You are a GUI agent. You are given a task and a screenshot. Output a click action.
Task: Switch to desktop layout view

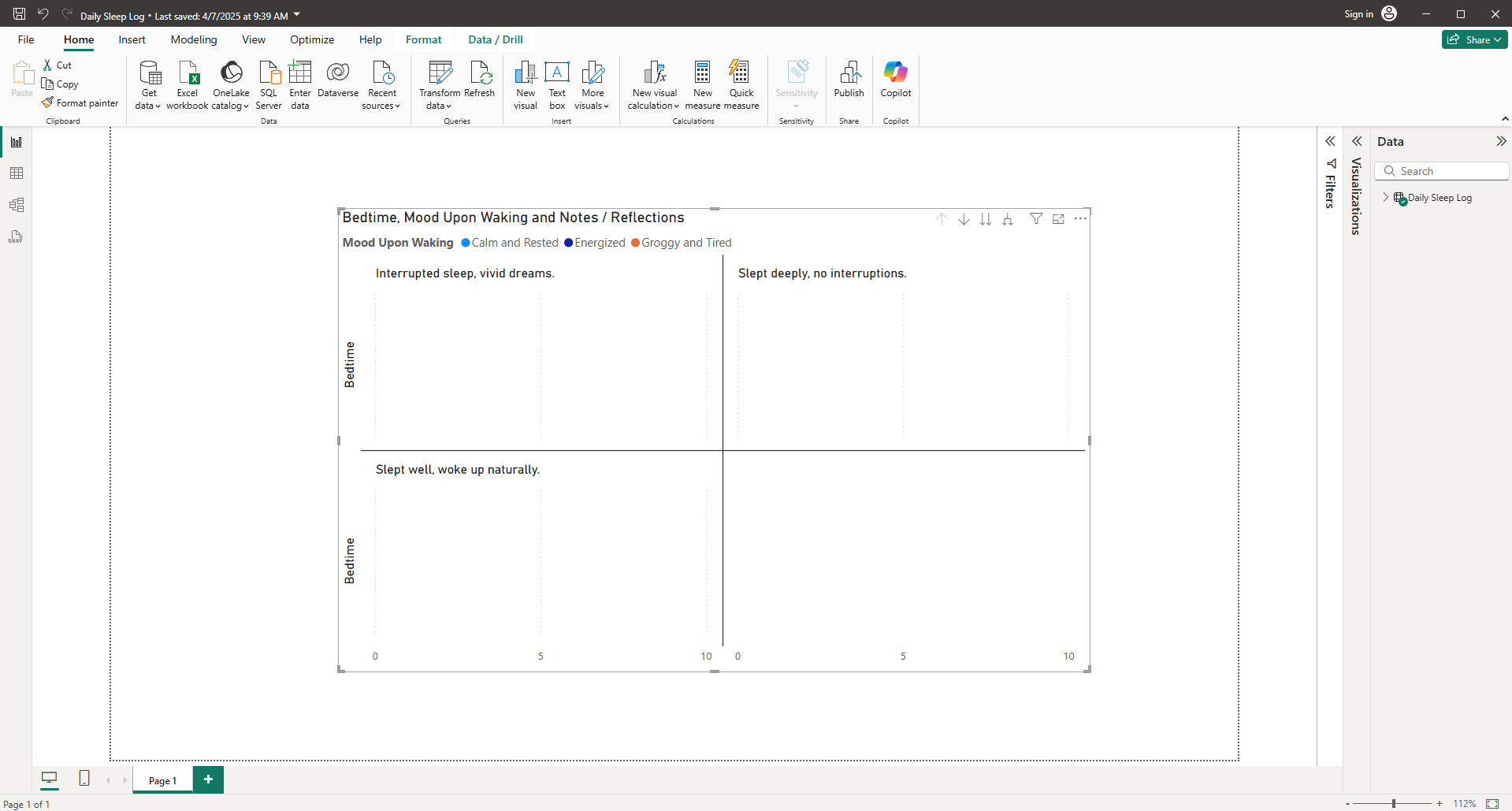tap(50, 779)
